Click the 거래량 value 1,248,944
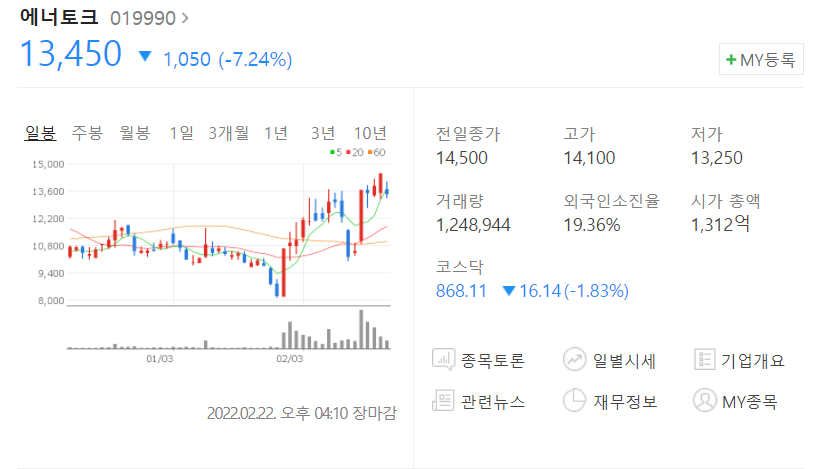This screenshot has width=818, height=469. coord(473,225)
